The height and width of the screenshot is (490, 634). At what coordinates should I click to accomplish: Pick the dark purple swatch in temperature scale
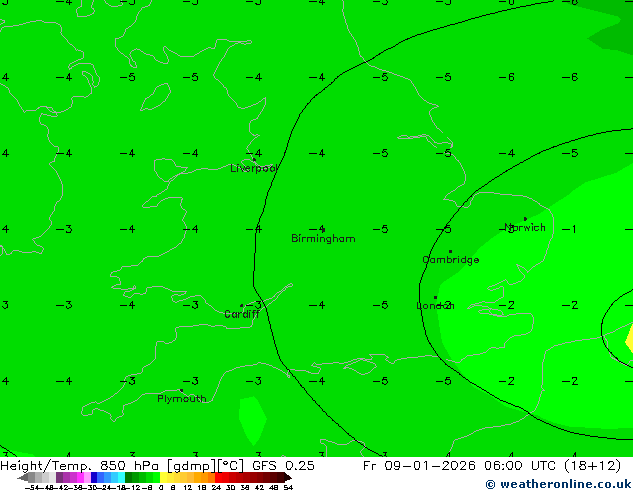59,477
